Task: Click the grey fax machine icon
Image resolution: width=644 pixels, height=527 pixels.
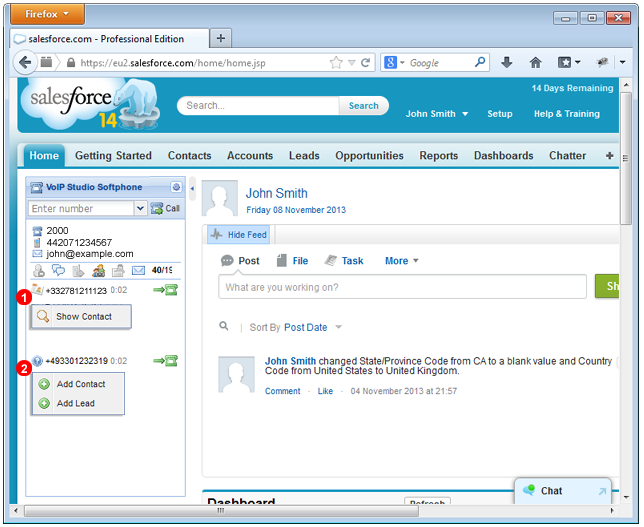Action: [x=118, y=271]
